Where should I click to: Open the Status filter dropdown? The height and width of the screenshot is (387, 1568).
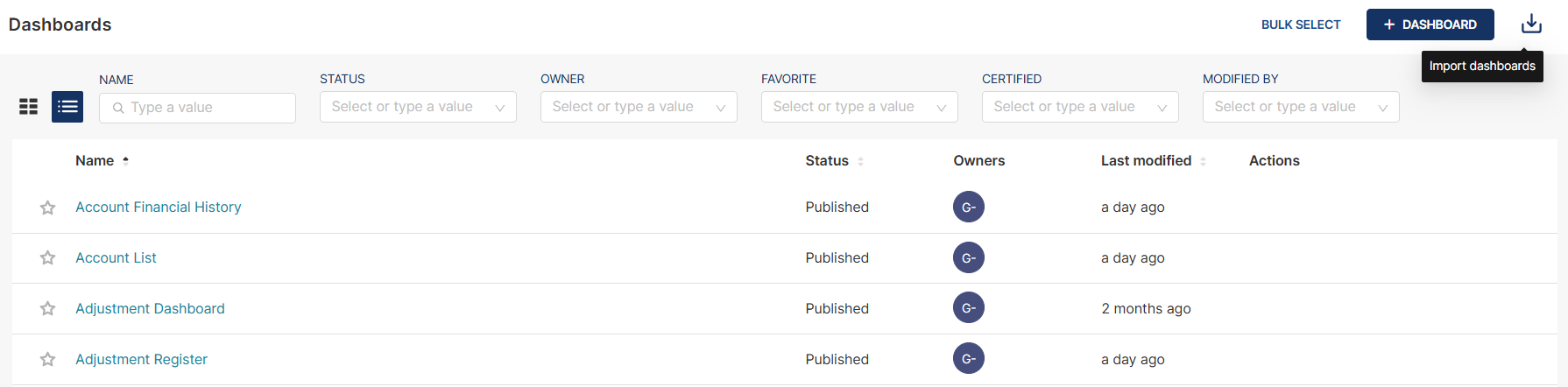[x=418, y=107]
